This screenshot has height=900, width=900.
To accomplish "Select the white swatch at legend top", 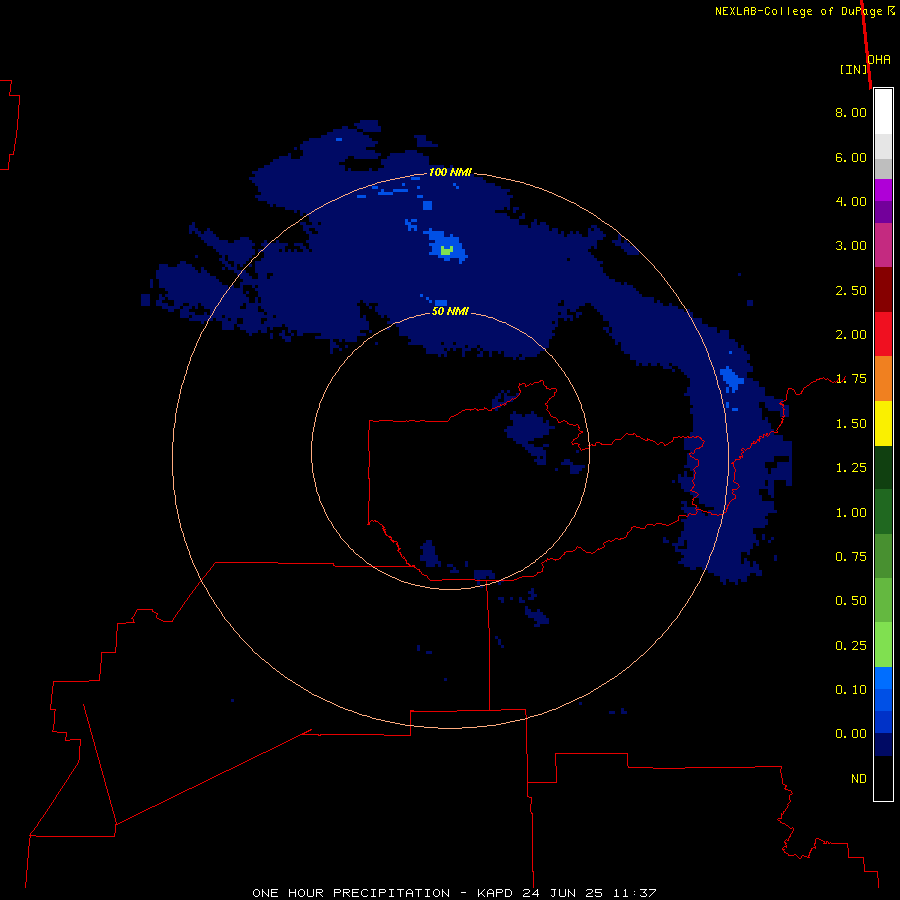I will pyautogui.click(x=883, y=112).
